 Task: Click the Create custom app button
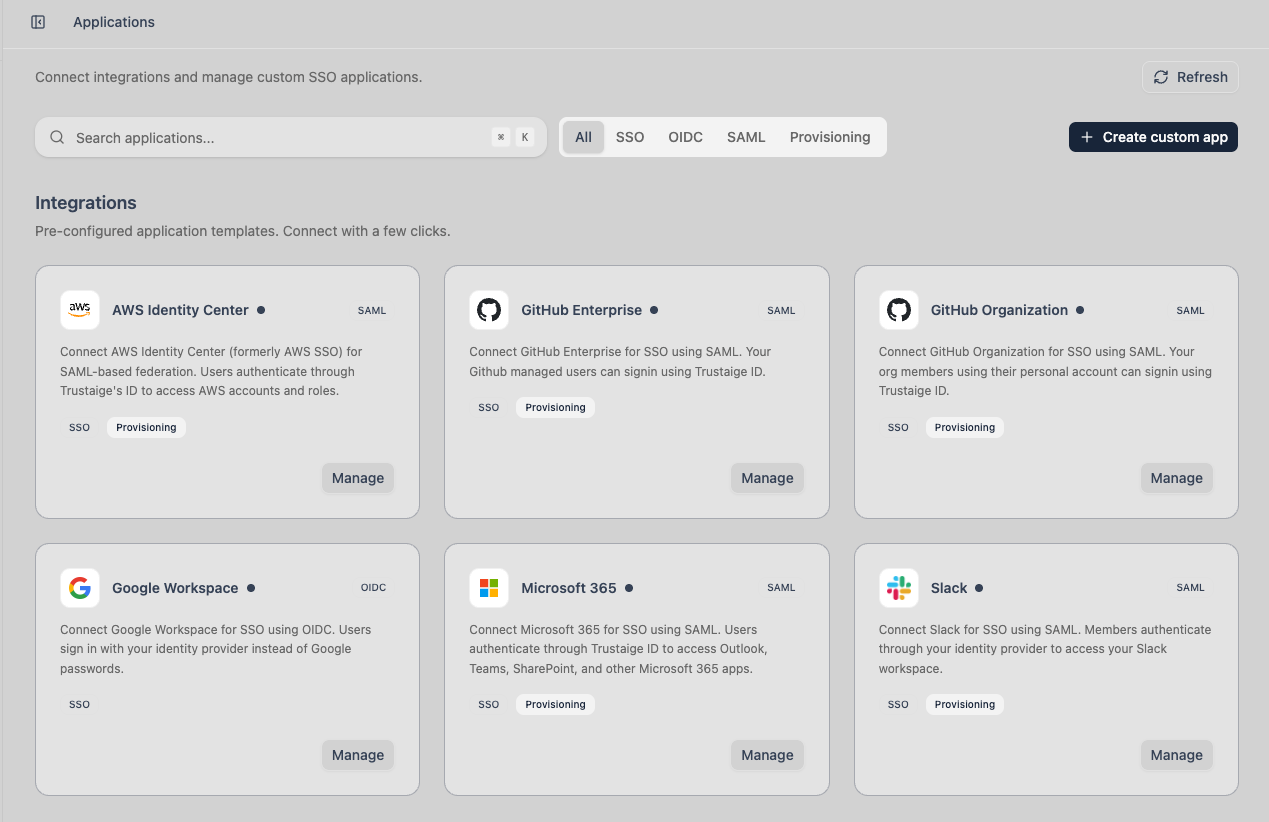1153,137
